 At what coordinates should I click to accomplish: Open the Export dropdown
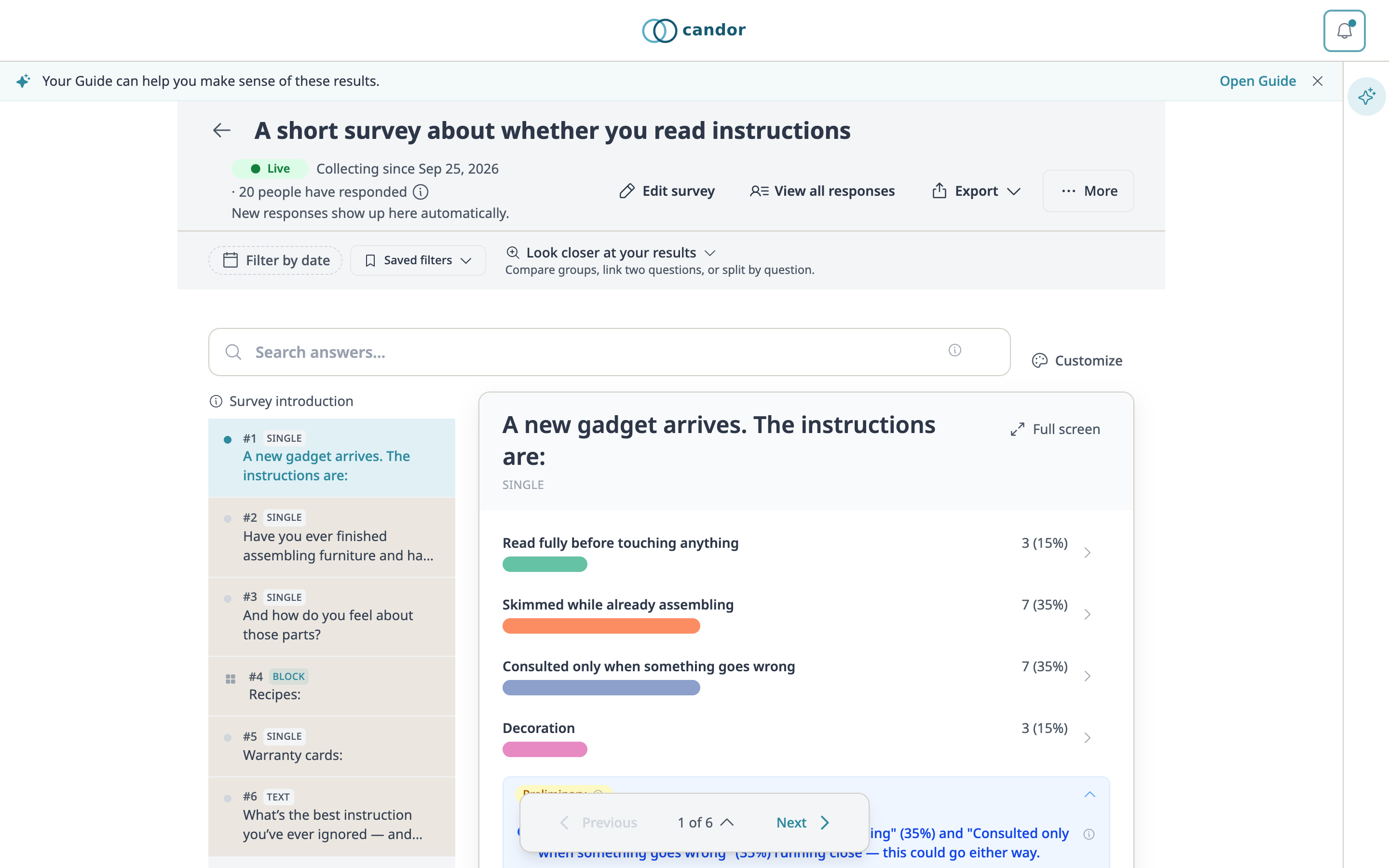pyautogui.click(x=976, y=191)
